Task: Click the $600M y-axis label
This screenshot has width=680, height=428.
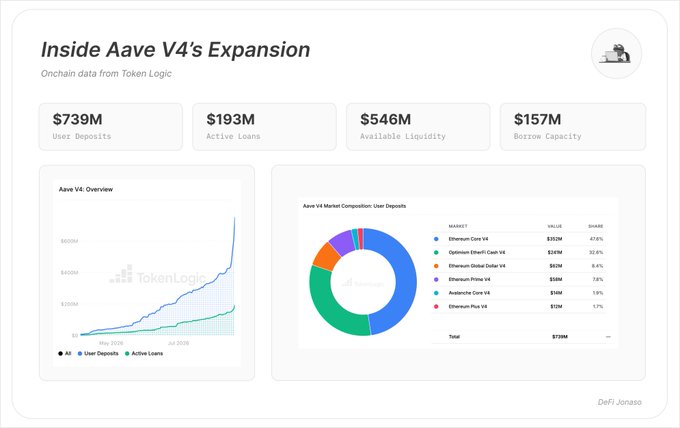Action: (69, 241)
